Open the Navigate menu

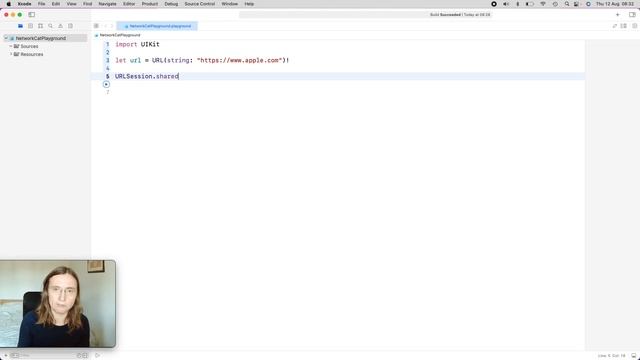tap(107, 4)
